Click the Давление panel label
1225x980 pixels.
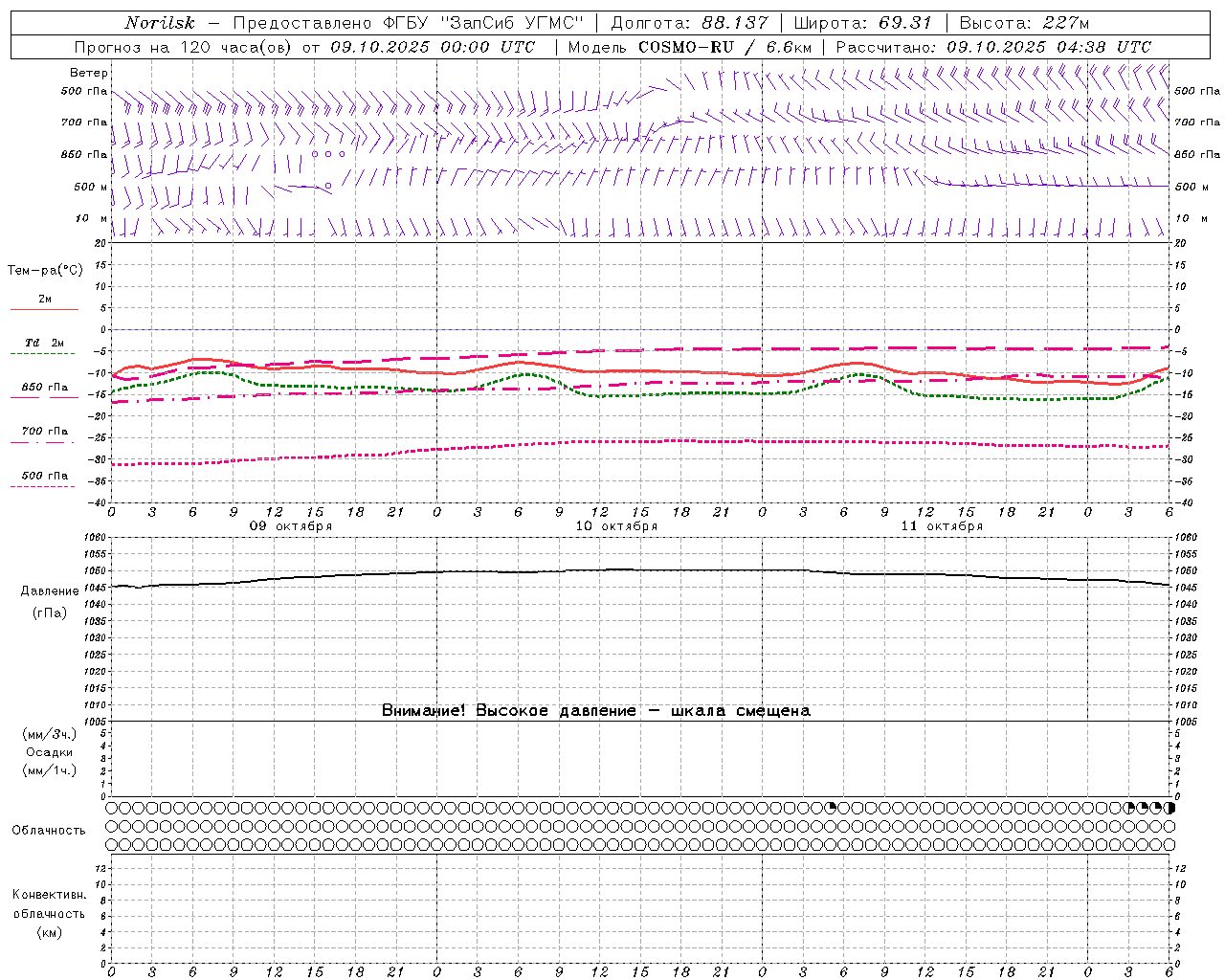(x=50, y=591)
